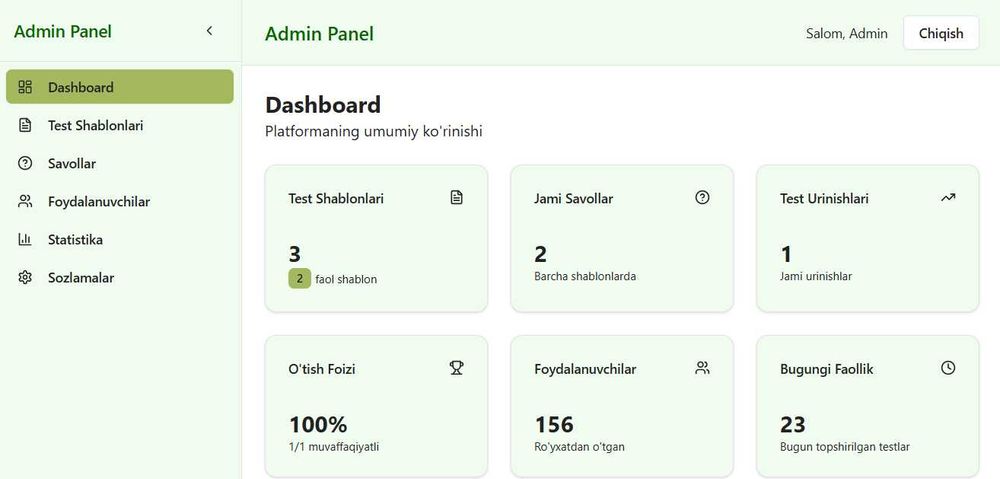Screen dimensions: 1000x479
Task: Open Sozlamalar from the sidebar
Action: [80, 278]
